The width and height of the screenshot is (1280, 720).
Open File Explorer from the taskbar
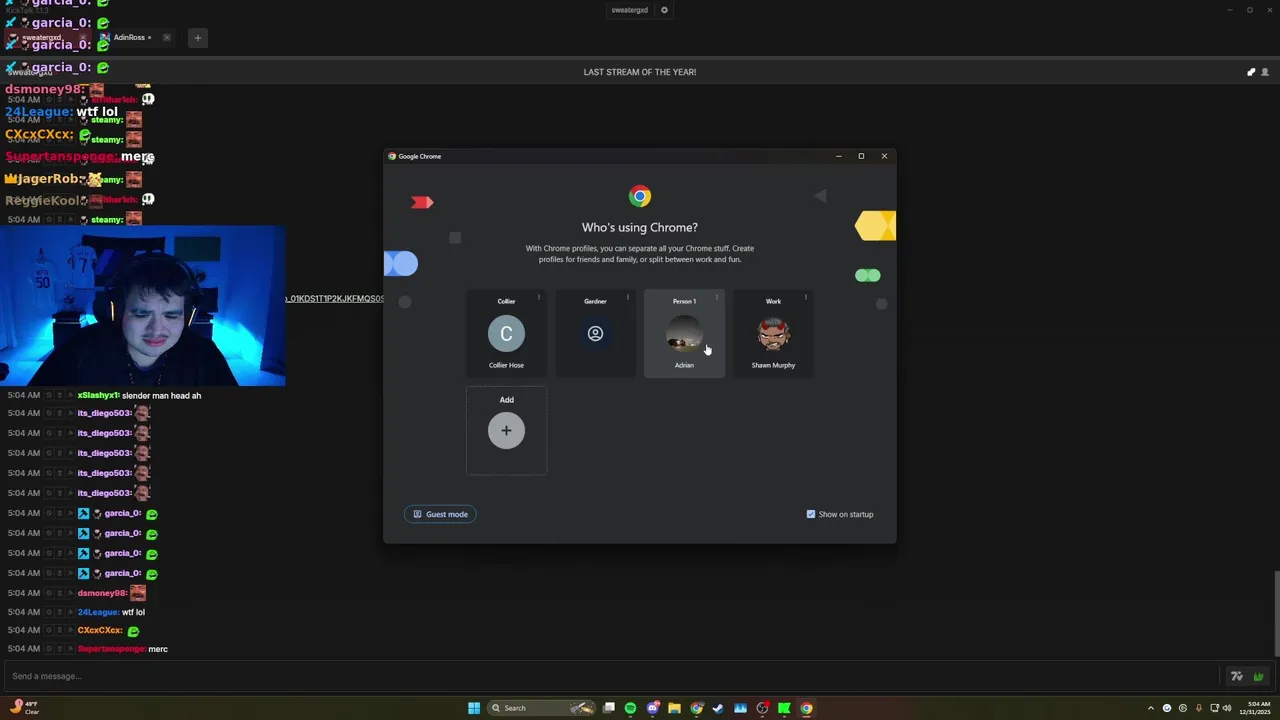674,708
